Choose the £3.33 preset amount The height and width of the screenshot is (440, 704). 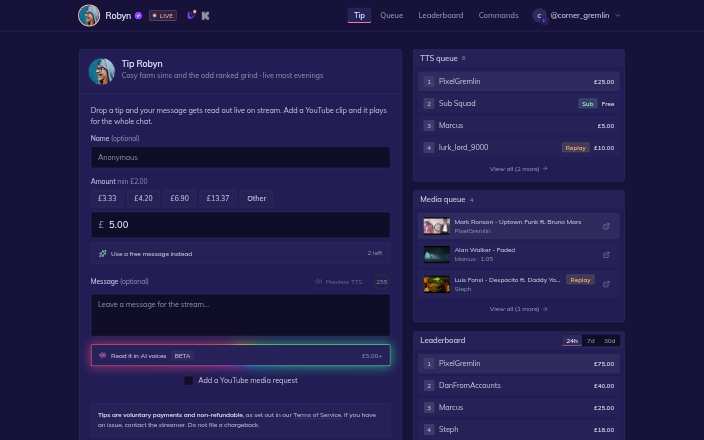coord(107,198)
